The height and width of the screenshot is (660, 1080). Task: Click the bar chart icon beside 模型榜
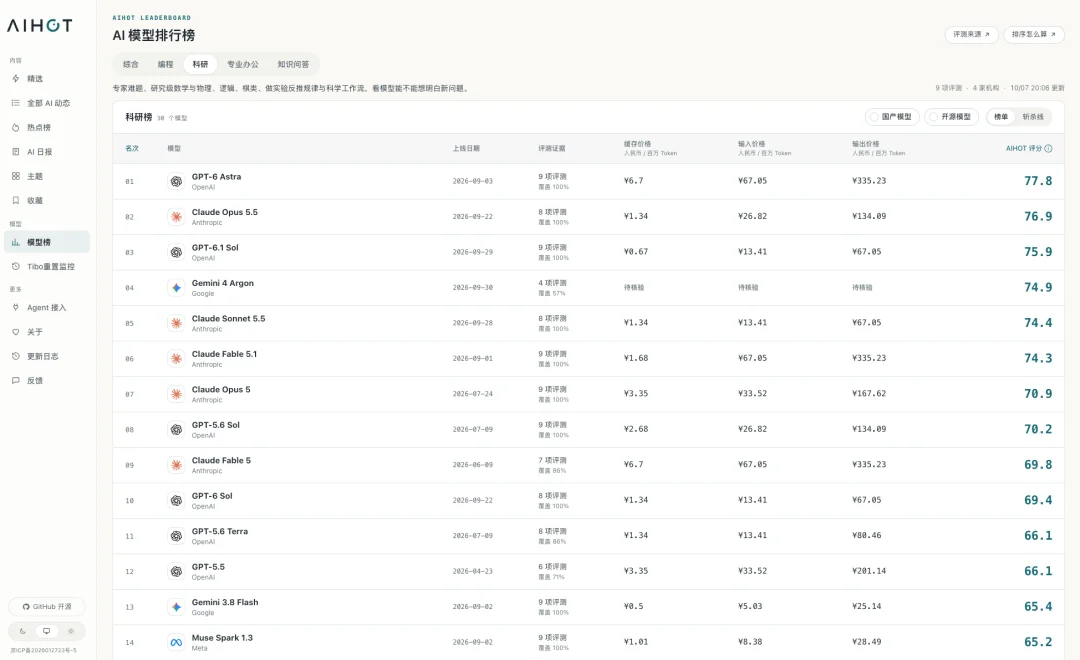16,242
